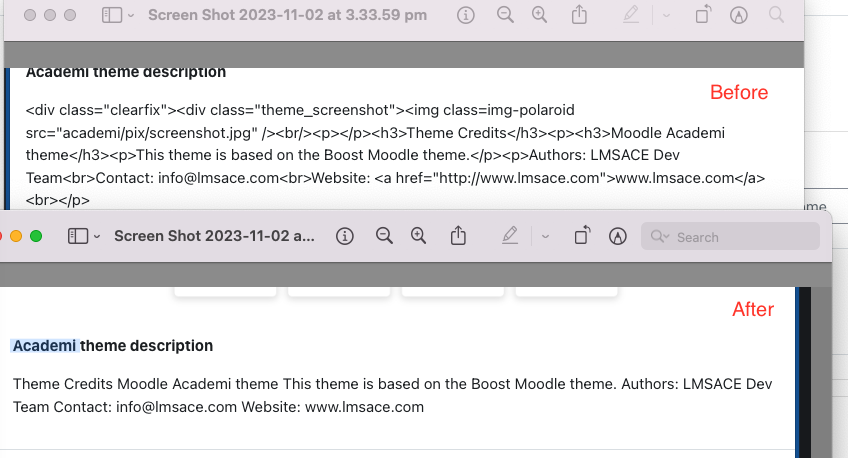Rotate the image in the back Preview window
The width and height of the screenshot is (848, 458).
(x=703, y=15)
